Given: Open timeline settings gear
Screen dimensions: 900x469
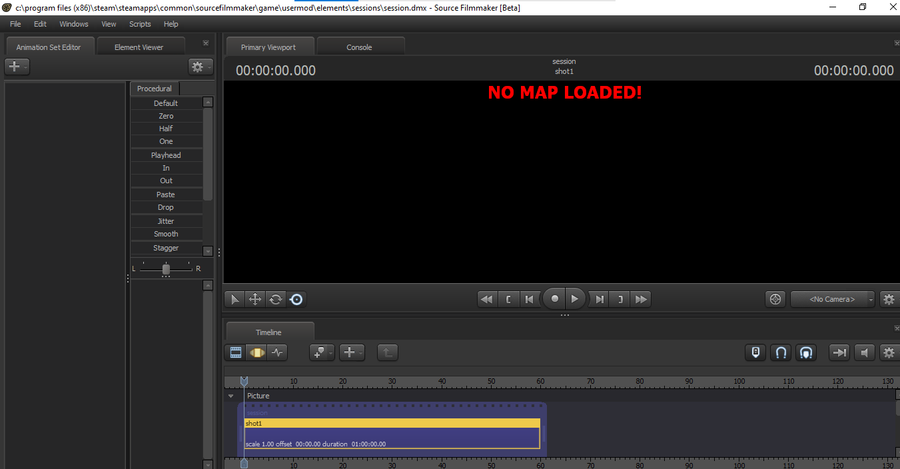Looking at the screenshot, I should (889, 352).
